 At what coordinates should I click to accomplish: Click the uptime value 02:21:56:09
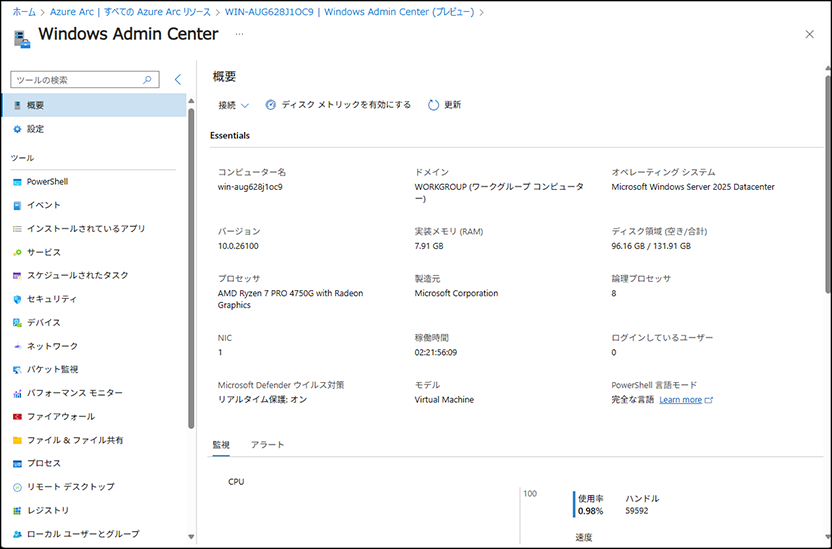436,353
